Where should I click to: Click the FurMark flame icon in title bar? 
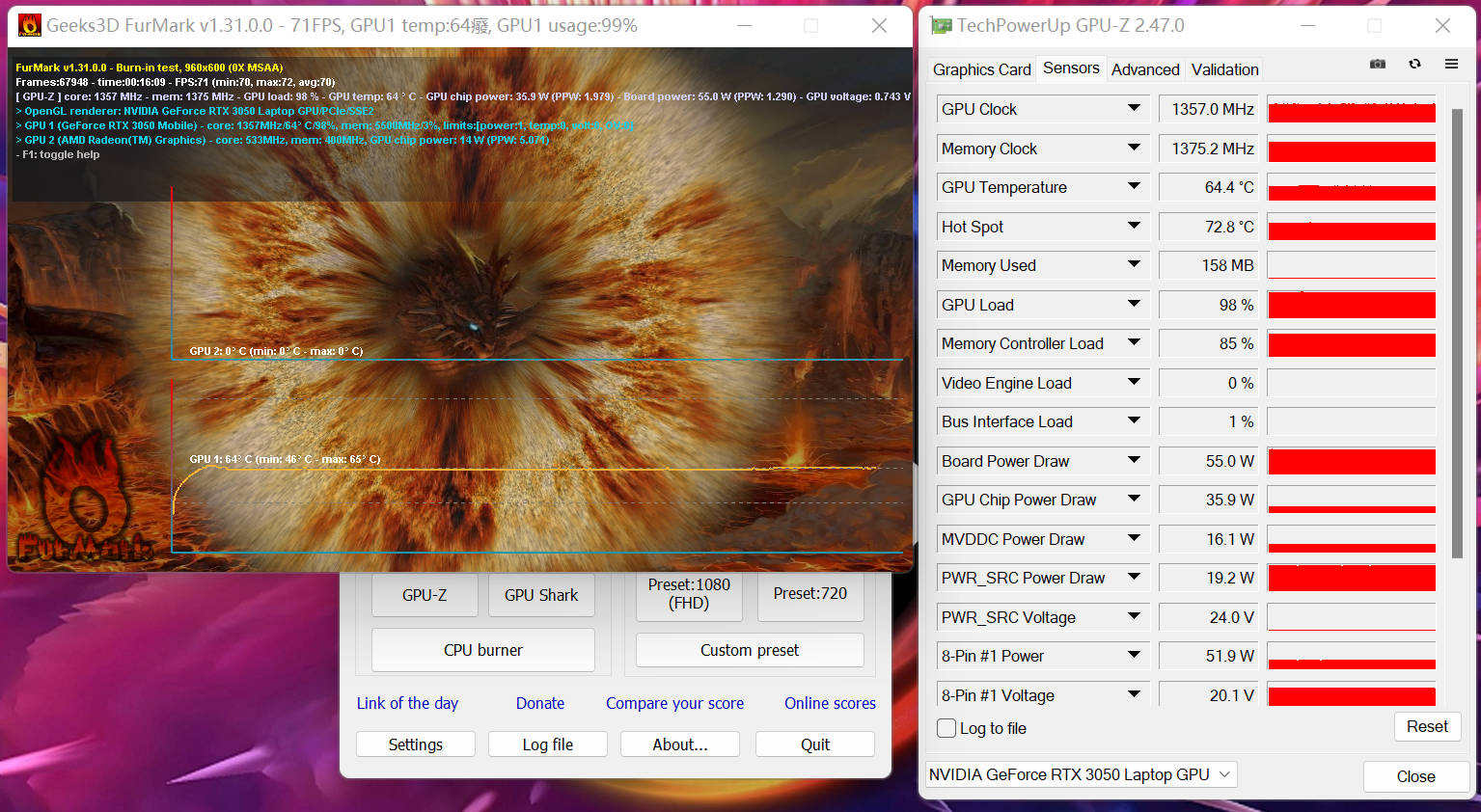point(29,25)
